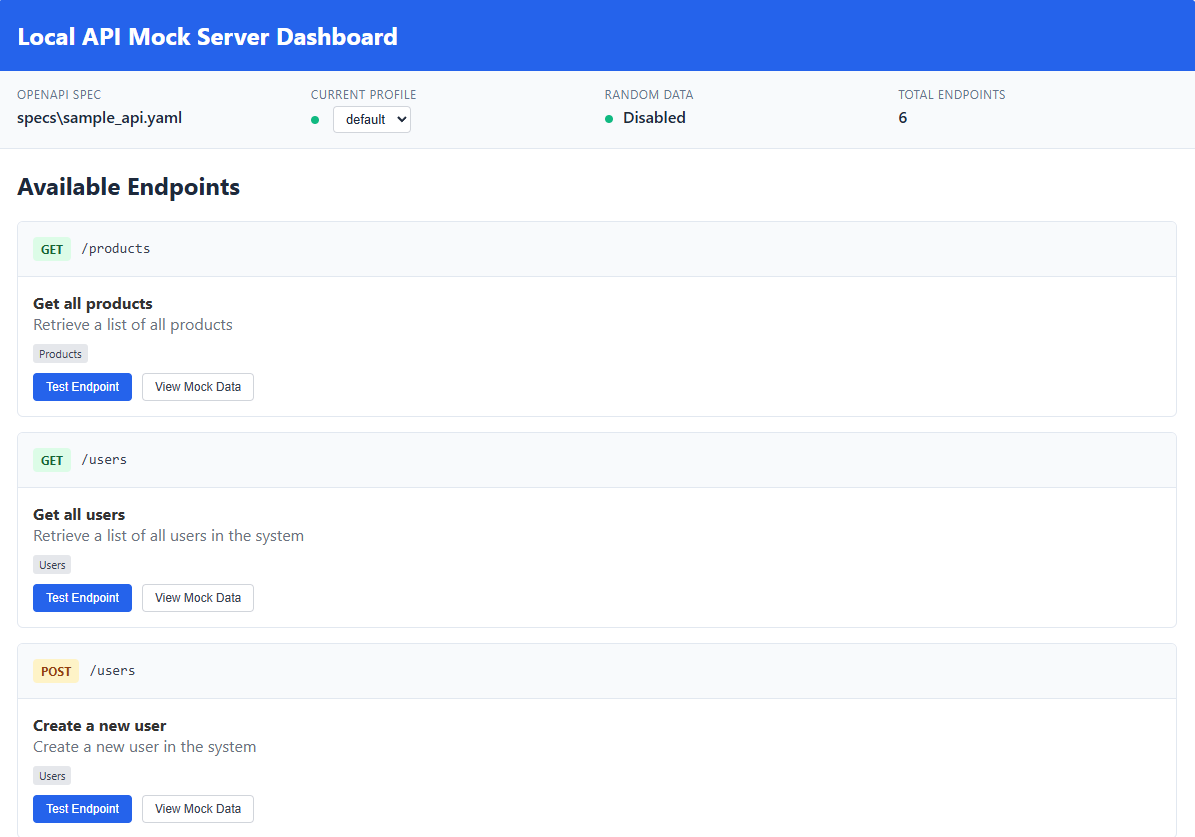
Task: Click the POST badge for /users
Action: (x=56, y=672)
